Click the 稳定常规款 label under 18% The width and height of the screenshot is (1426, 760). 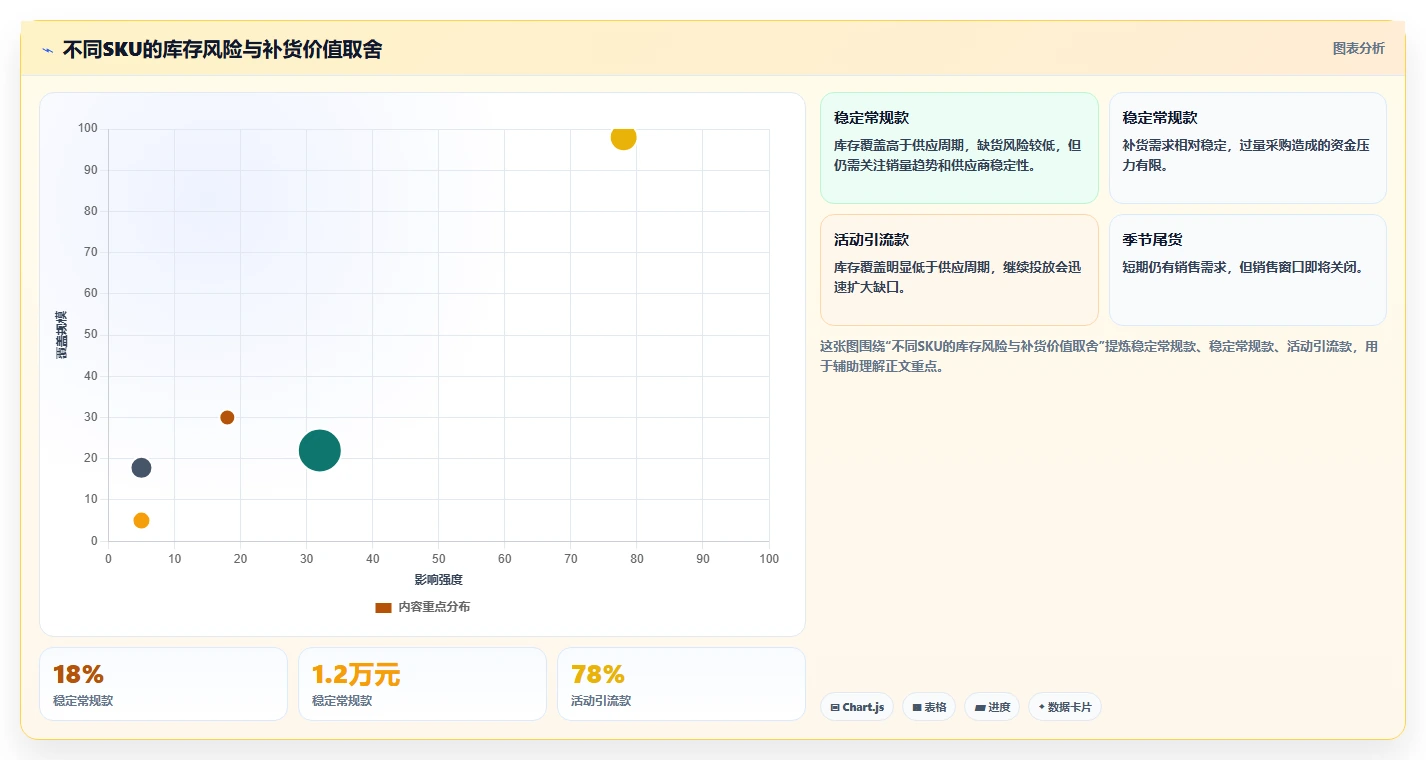click(x=83, y=701)
